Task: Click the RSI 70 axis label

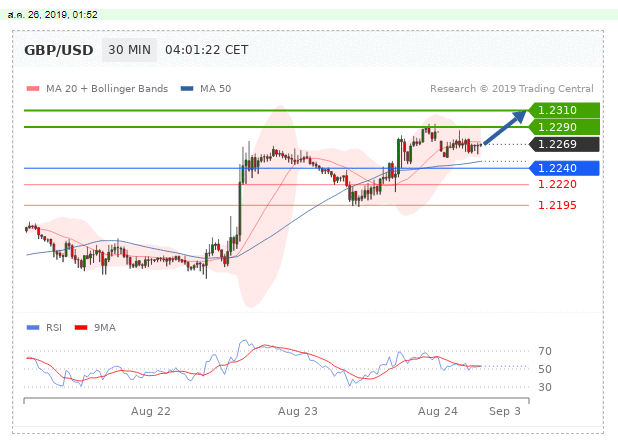Action: click(x=545, y=351)
